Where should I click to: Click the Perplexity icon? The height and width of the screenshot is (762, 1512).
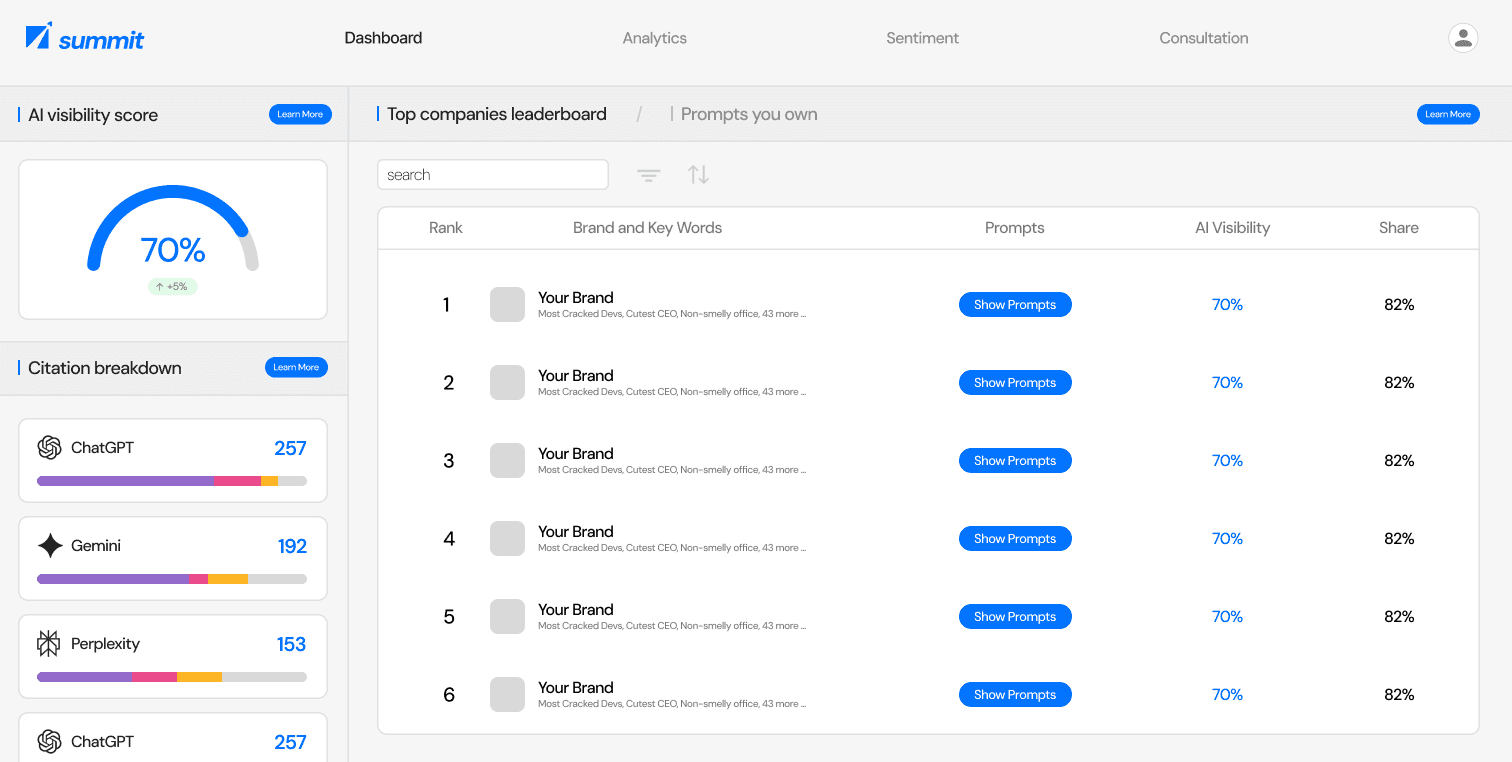click(x=48, y=644)
